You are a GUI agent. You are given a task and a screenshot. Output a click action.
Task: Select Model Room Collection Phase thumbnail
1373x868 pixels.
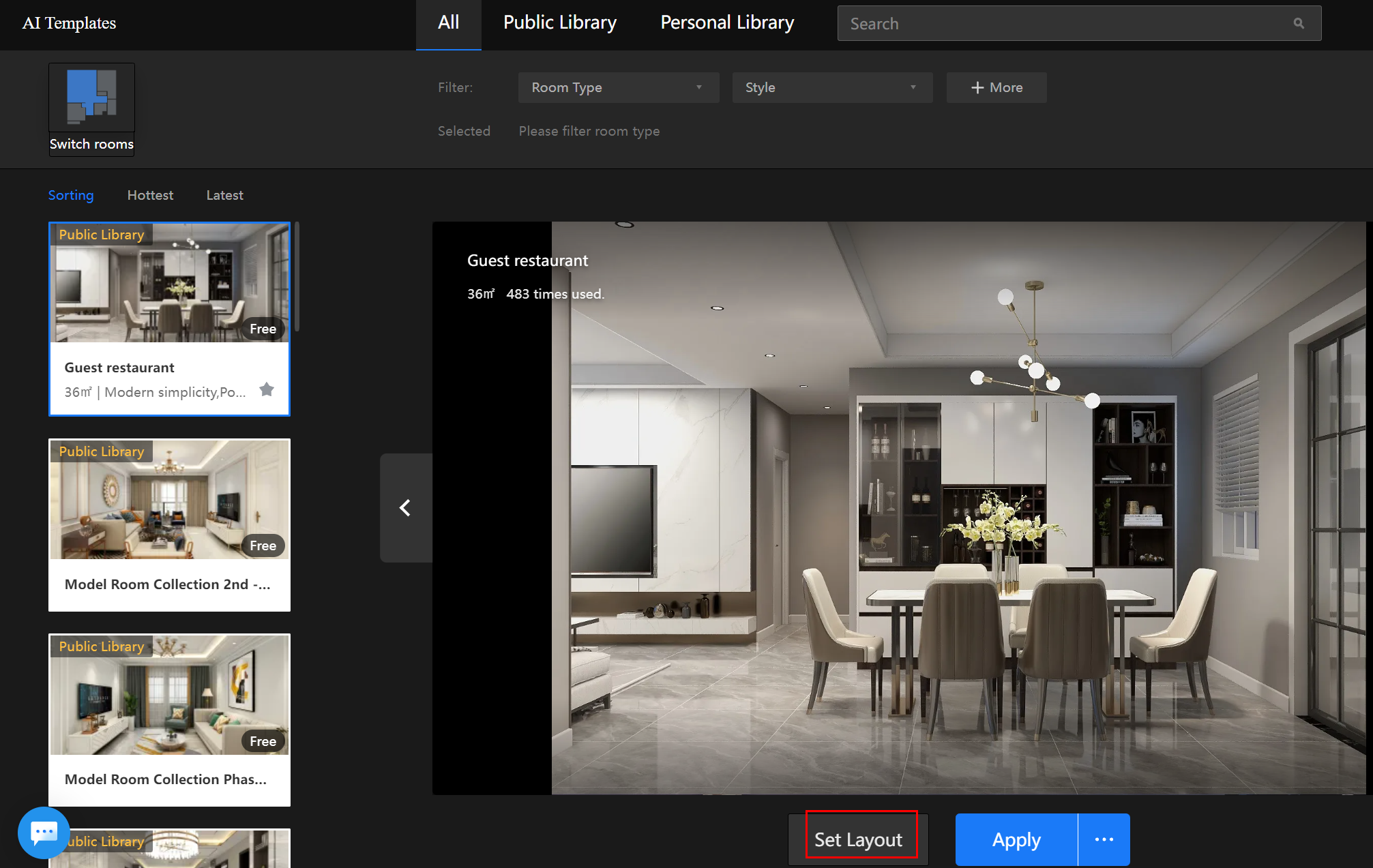coord(169,695)
